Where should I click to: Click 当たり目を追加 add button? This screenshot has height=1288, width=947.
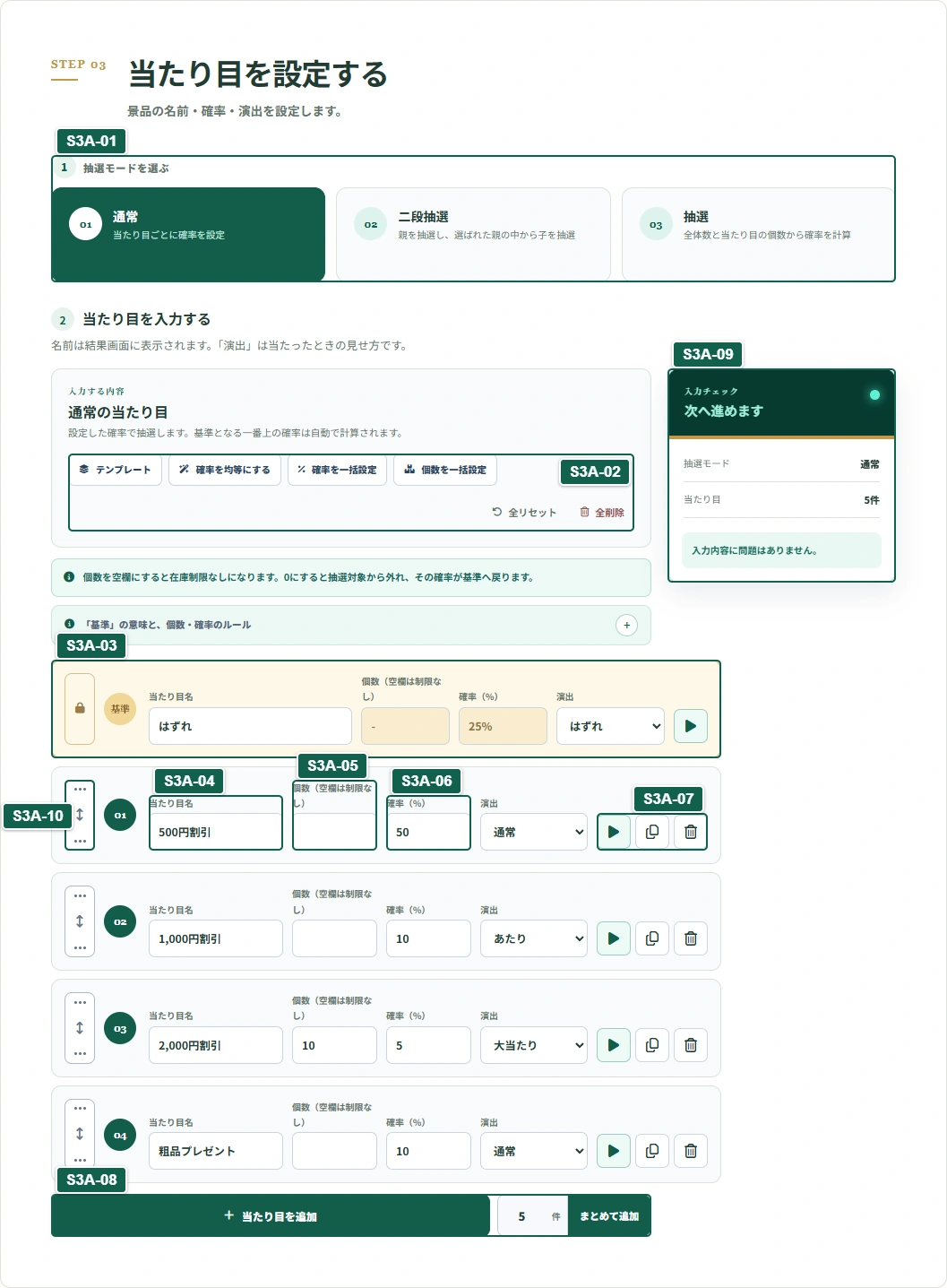pos(271,1216)
